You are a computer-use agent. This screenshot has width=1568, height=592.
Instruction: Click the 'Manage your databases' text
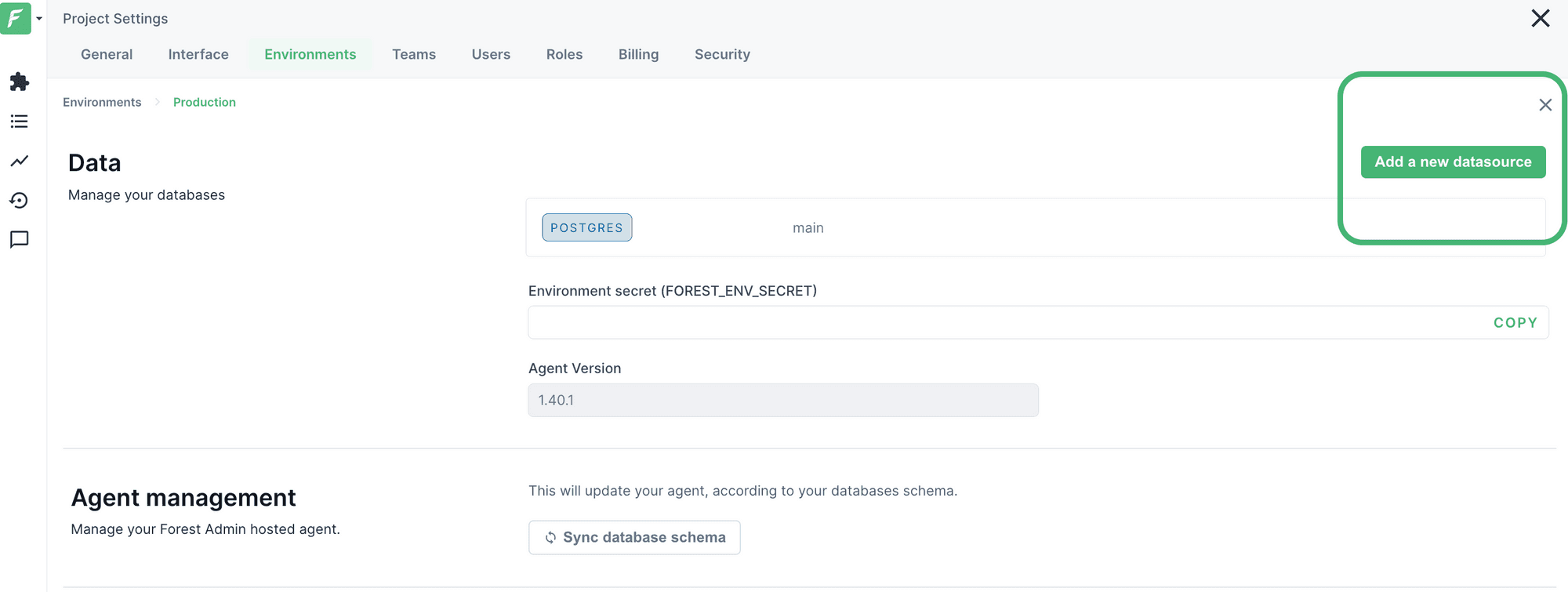click(147, 194)
